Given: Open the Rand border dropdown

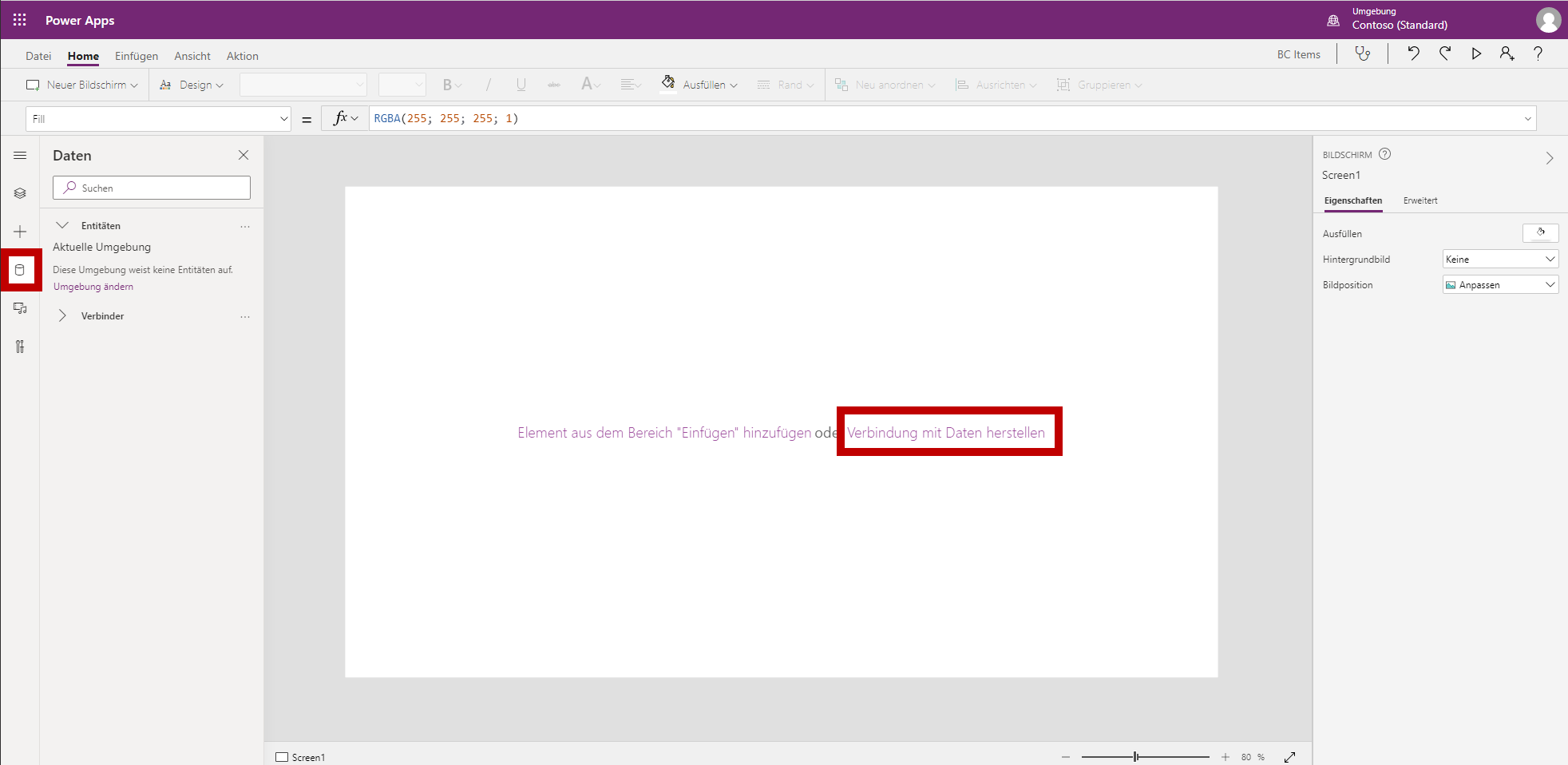Looking at the screenshot, I should coord(786,85).
